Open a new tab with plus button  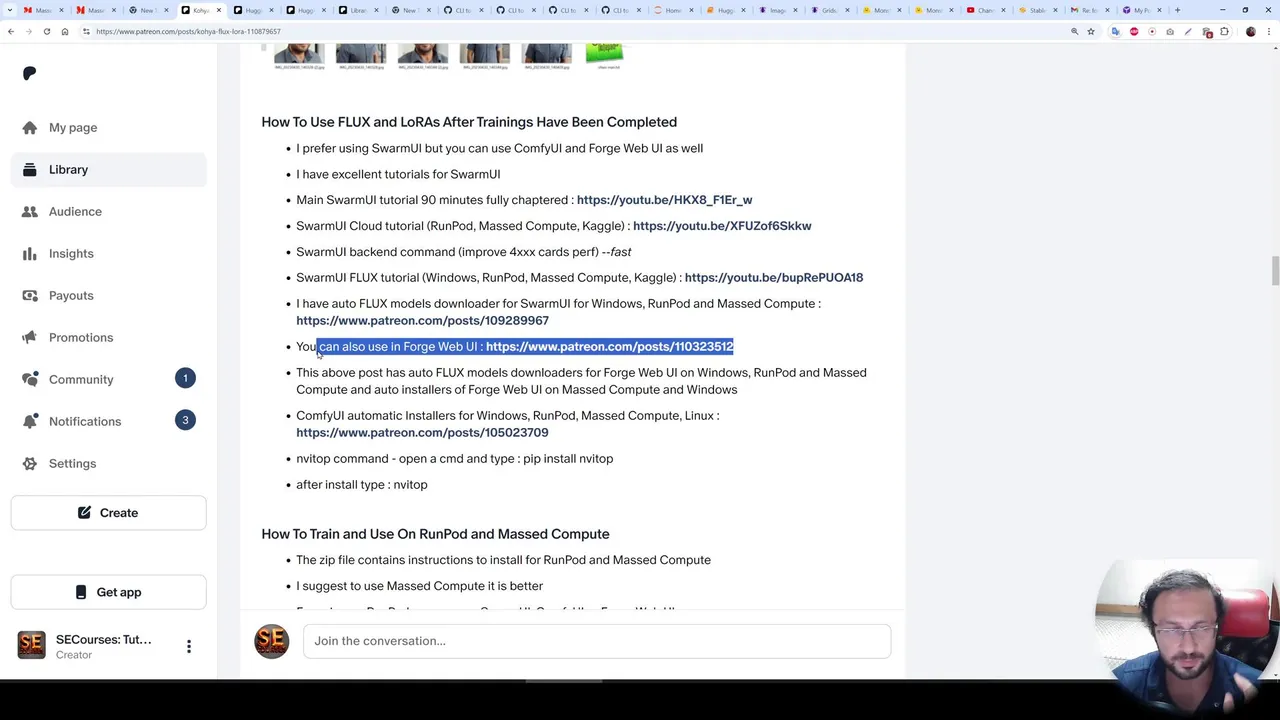(1177, 10)
